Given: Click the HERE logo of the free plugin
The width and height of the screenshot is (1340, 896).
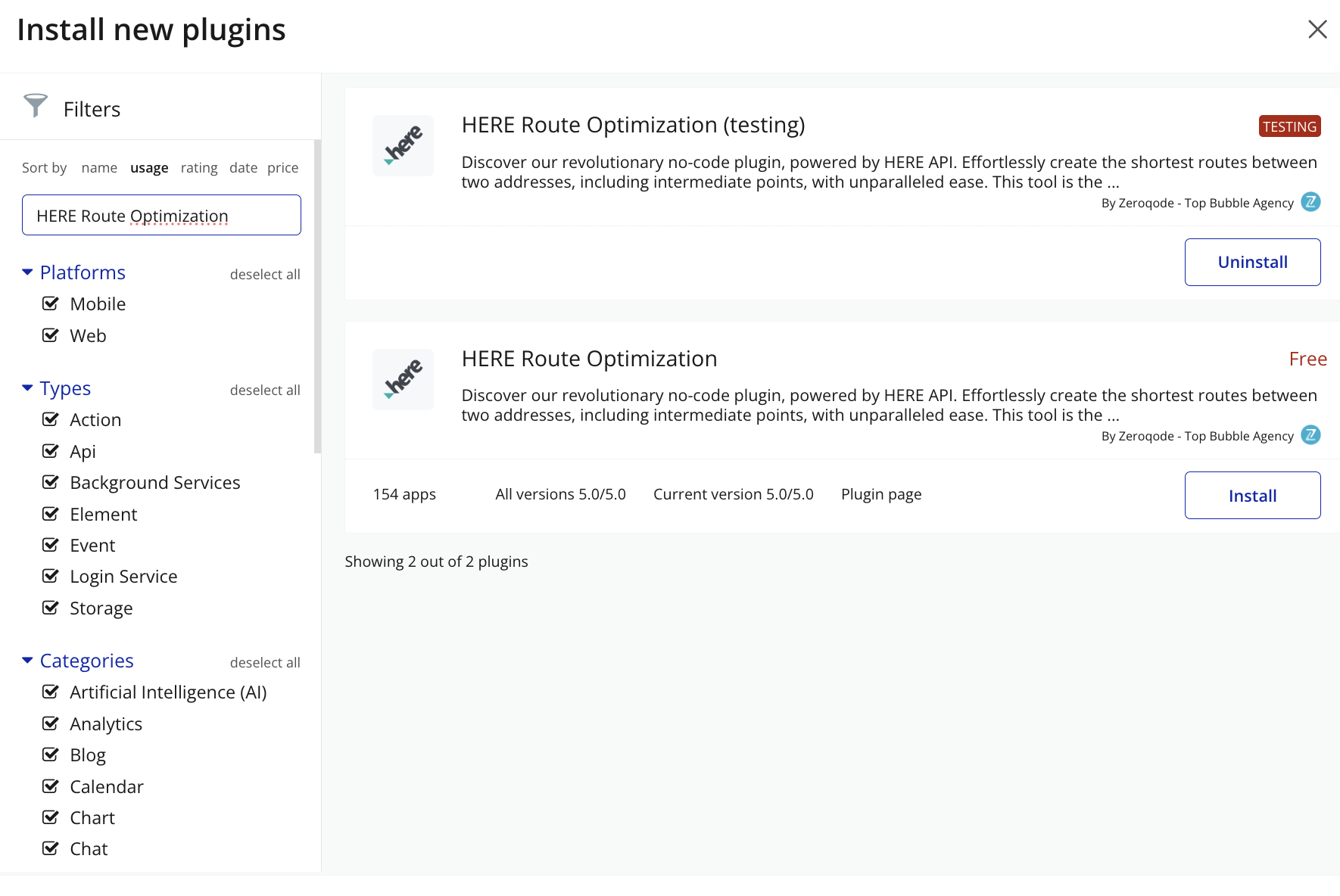Looking at the screenshot, I should [403, 379].
